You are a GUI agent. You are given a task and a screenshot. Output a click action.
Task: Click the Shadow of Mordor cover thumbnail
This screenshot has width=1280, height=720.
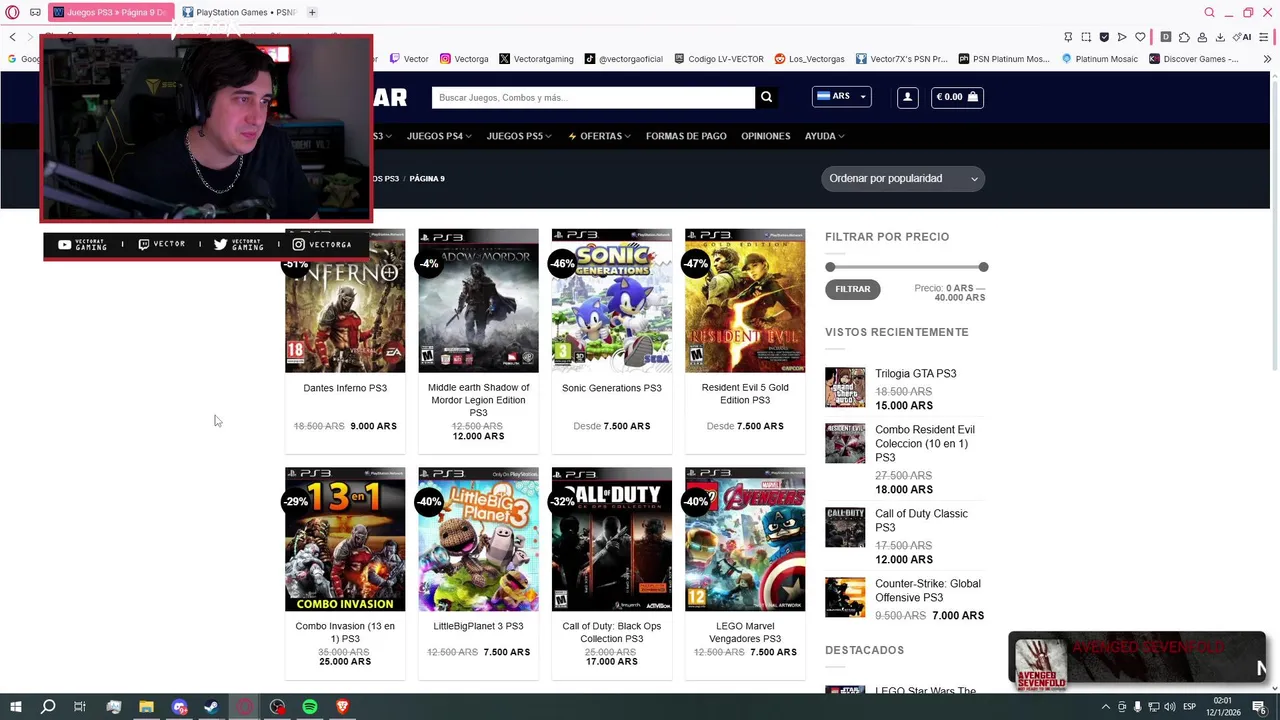click(478, 301)
